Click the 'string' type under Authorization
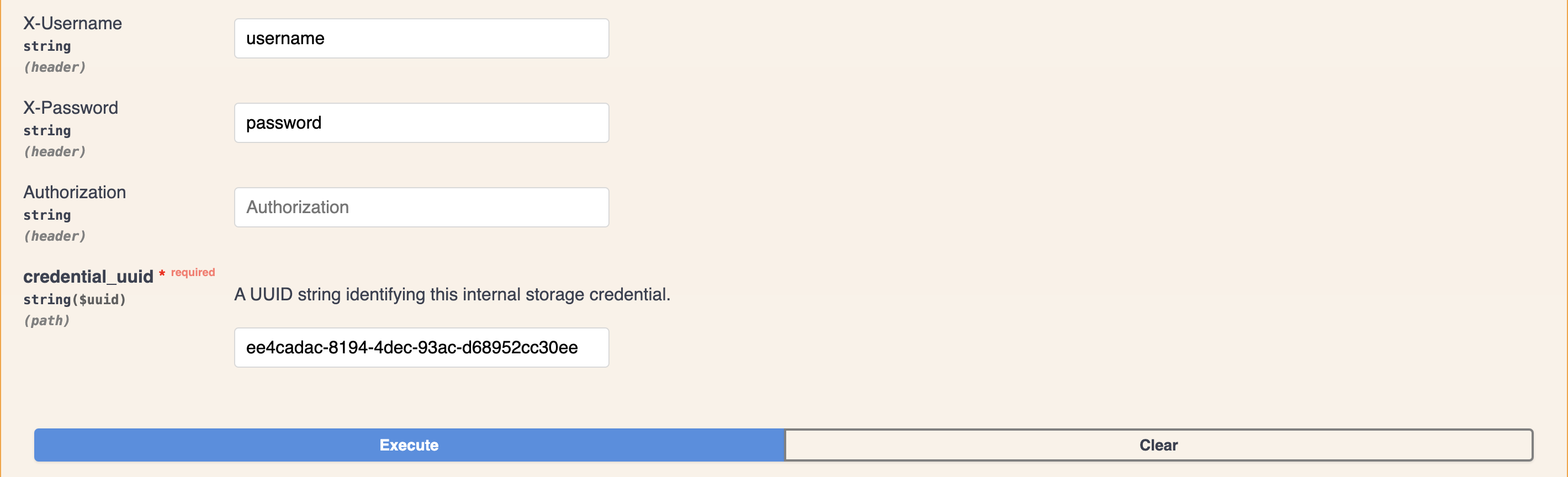 pyautogui.click(x=47, y=215)
